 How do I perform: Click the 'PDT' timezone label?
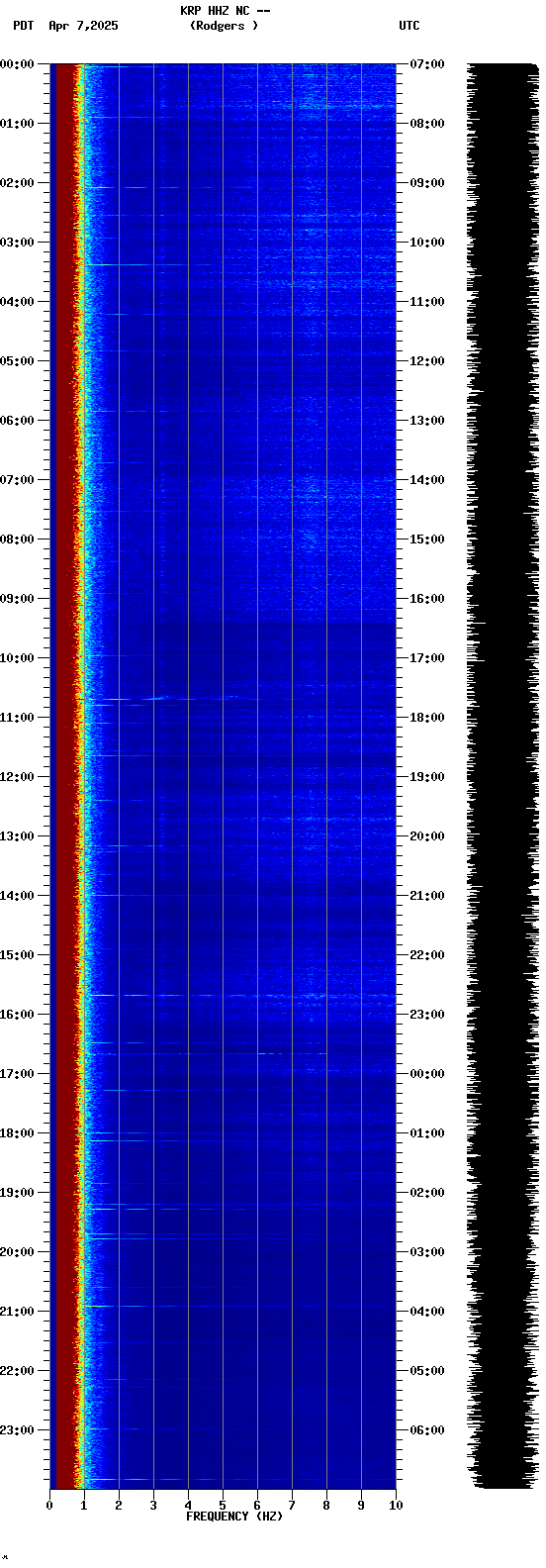click(x=23, y=26)
